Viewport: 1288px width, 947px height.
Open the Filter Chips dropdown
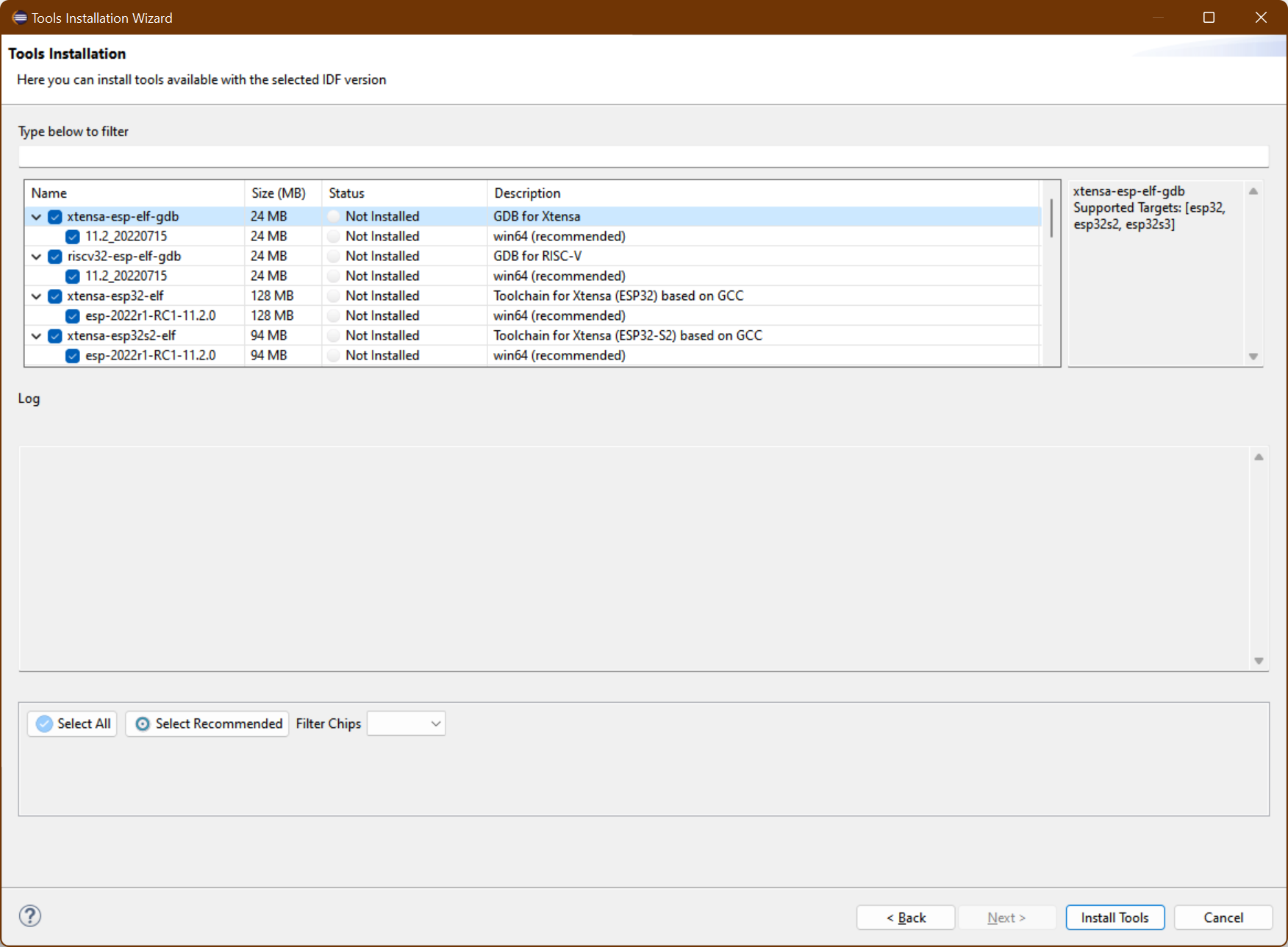point(407,723)
